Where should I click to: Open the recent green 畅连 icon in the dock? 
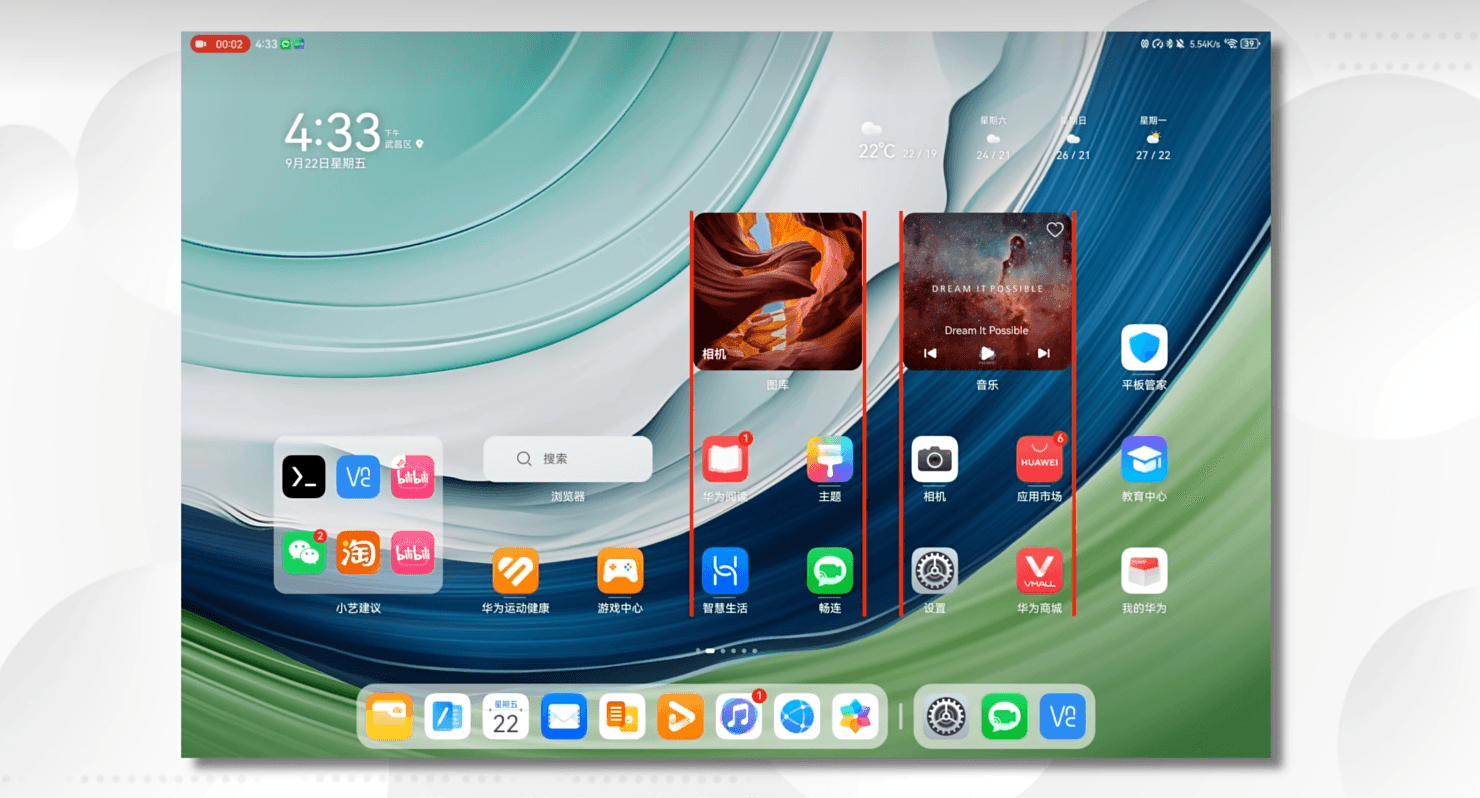[x=1004, y=717]
